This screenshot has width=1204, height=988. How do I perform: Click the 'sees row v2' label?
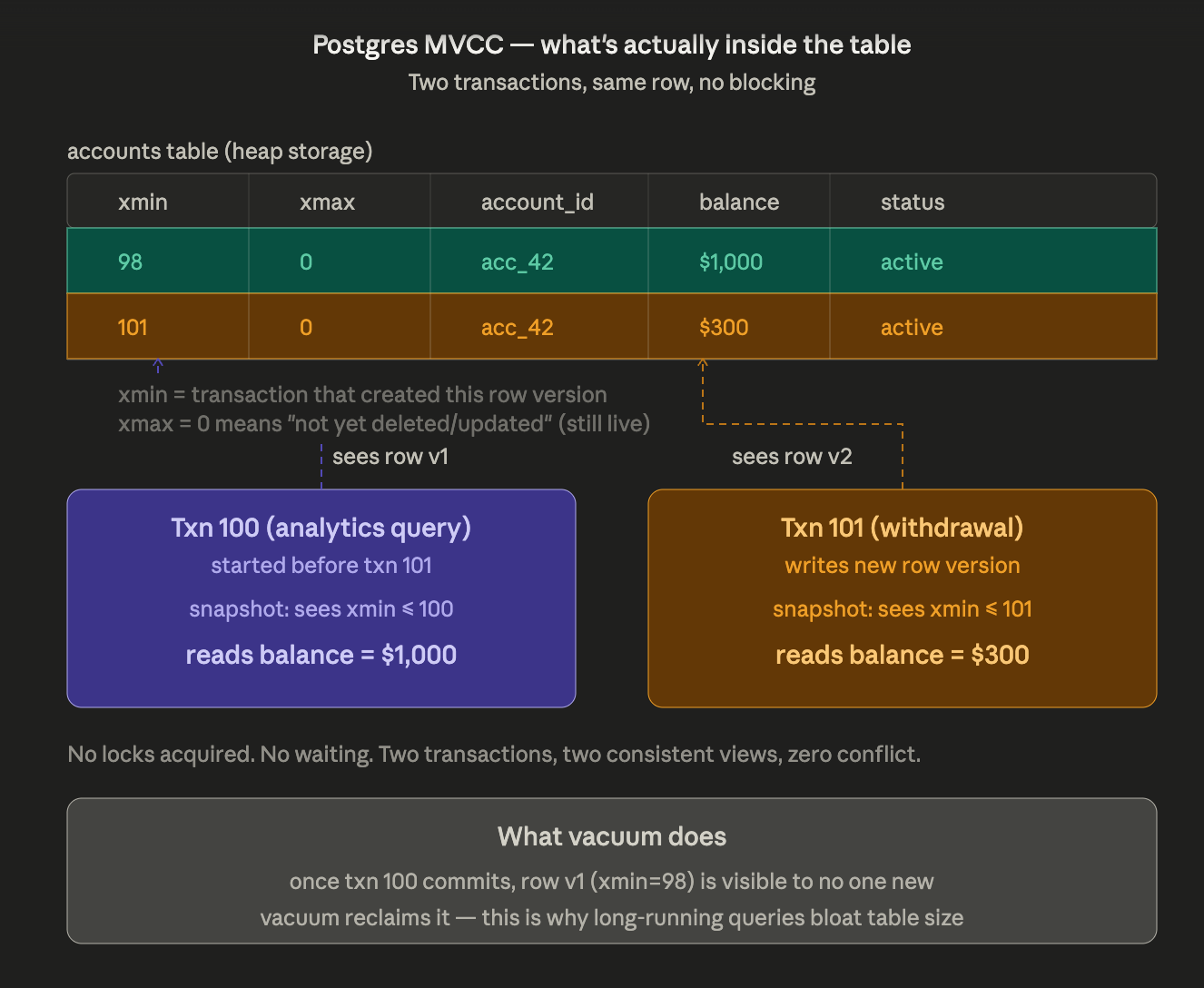[792, 456]
